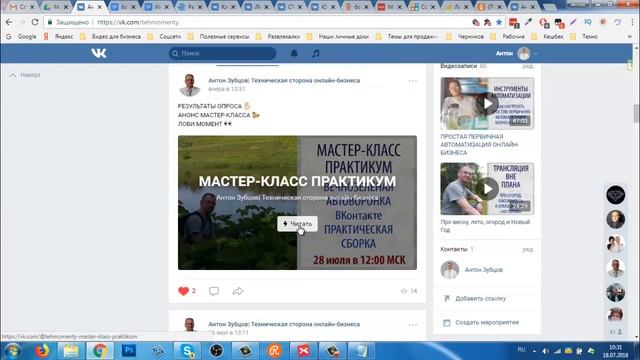Like the post with the heart icon
This screenshot has width=640, height=360.
tap(183, 291)
